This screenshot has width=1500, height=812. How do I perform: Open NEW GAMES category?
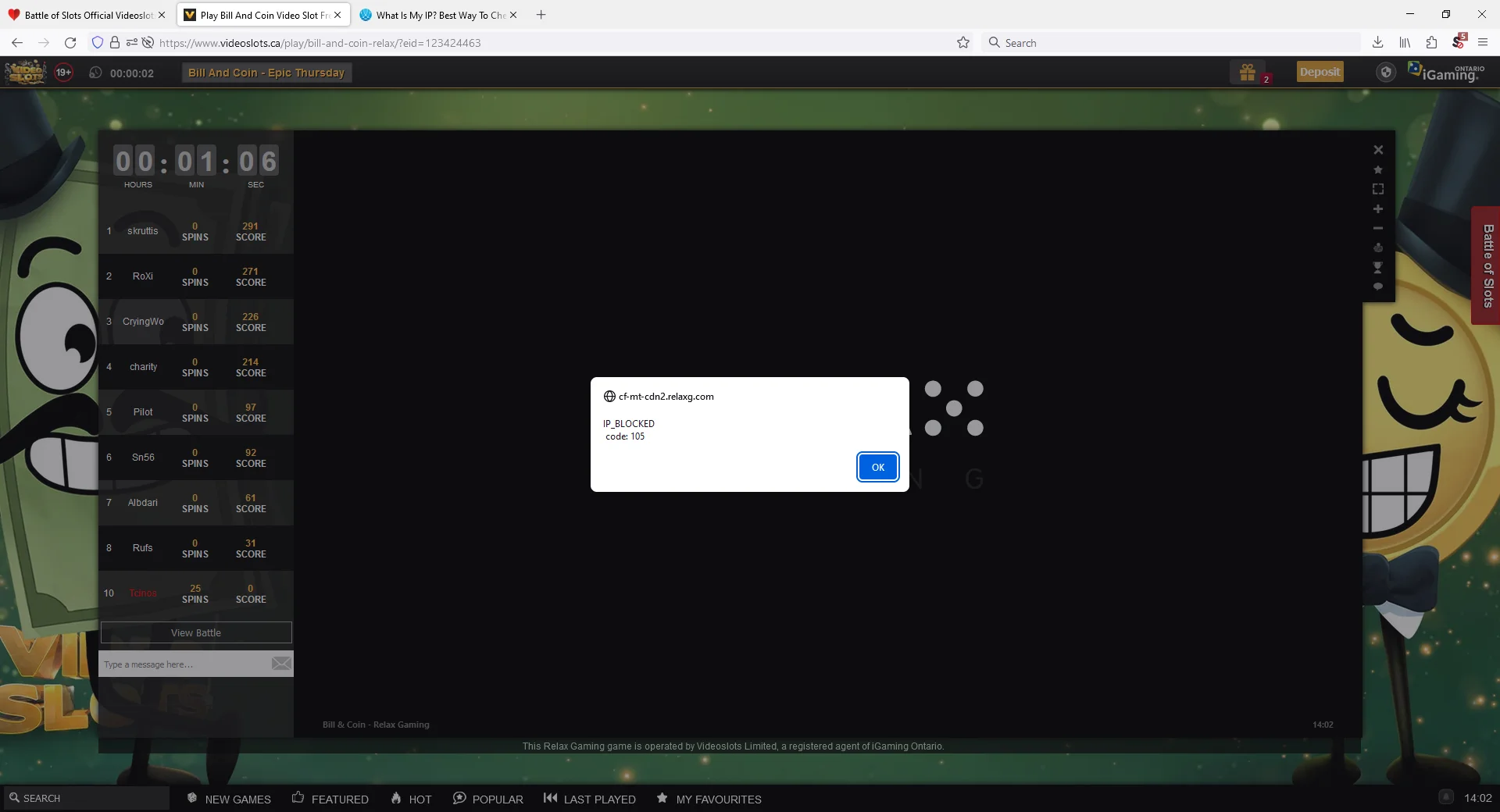tap(229, 799)
